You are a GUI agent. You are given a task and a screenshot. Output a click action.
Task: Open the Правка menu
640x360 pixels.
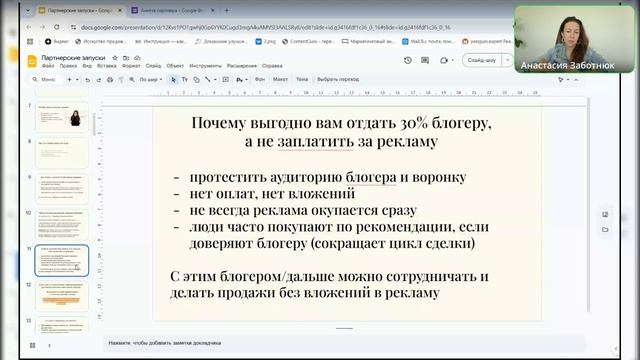point(68,66)
